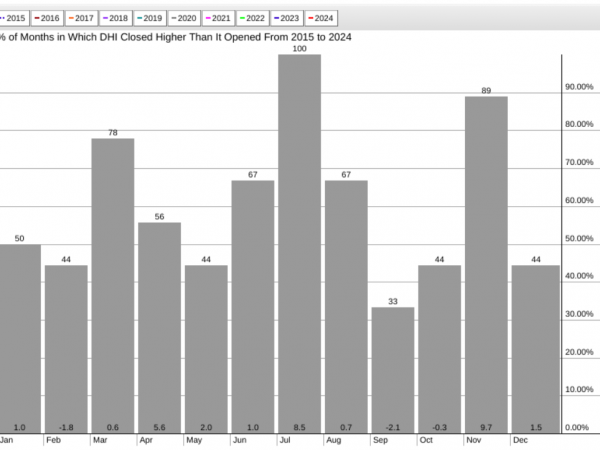This screenshot has width=600, height=450.
Task: Click the 0.7 value in August bar
Action: pos(346,427)
